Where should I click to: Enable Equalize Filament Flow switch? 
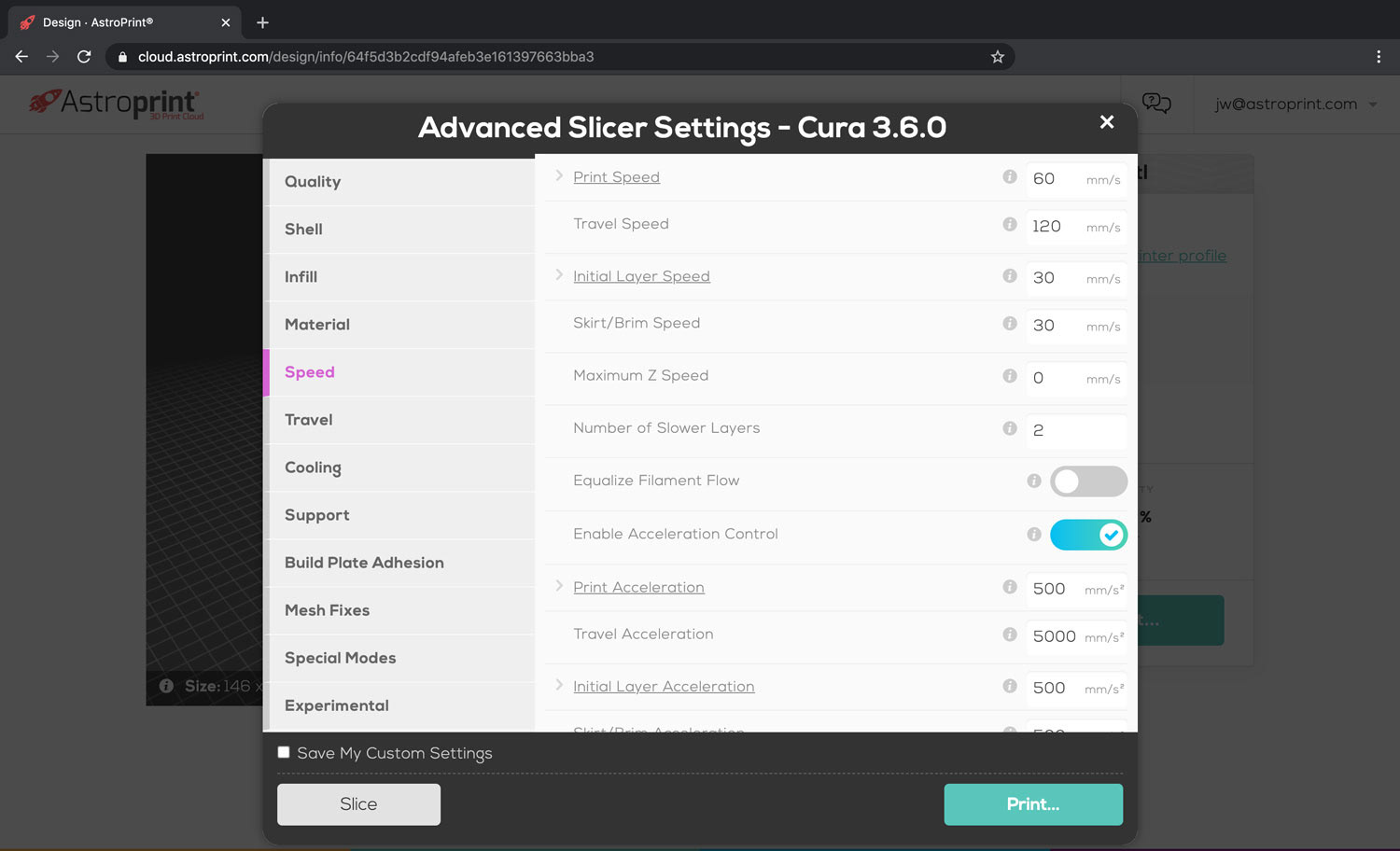click(x=1088, y=481)
